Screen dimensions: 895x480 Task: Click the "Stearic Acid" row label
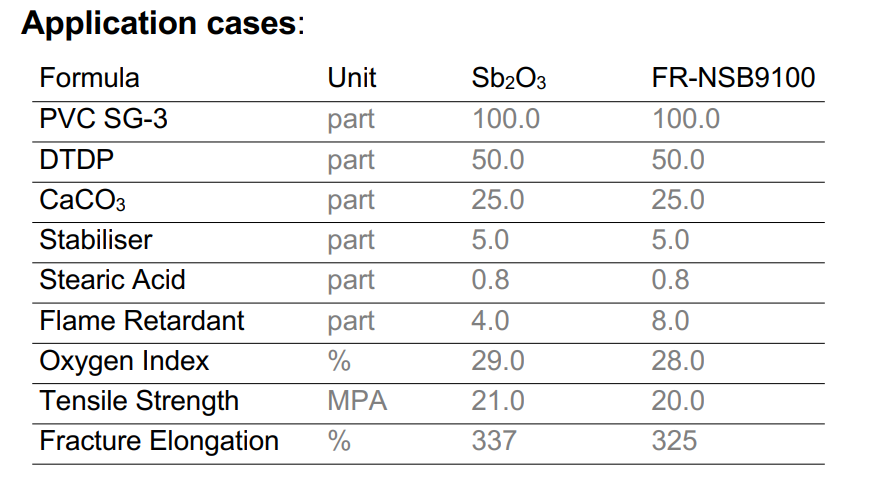pos(112,280)
